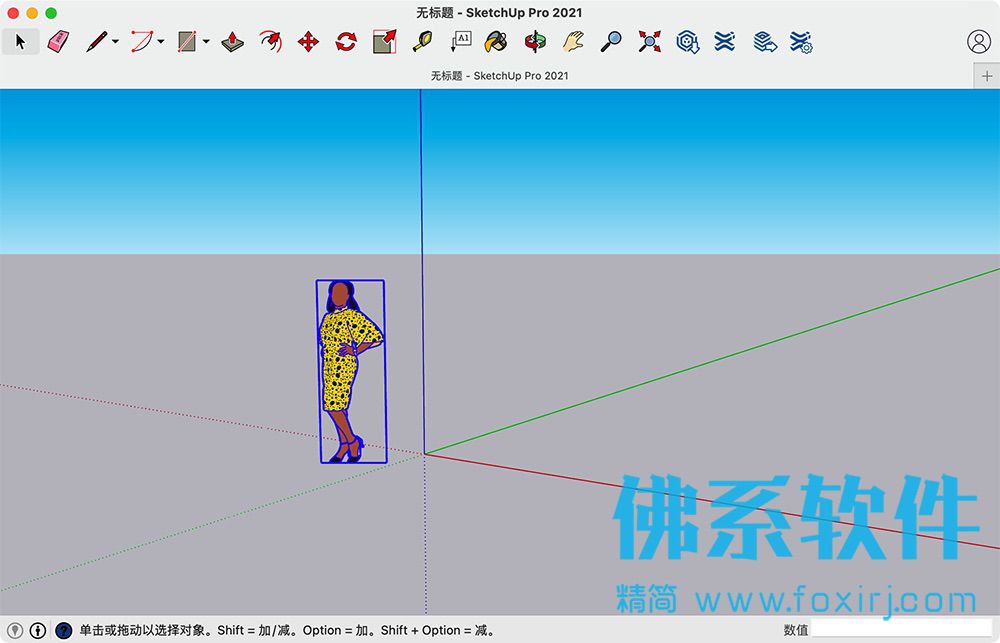Screen dimensions: 1000x643
Task: Select the Pan hand tool
Action: 573,42
